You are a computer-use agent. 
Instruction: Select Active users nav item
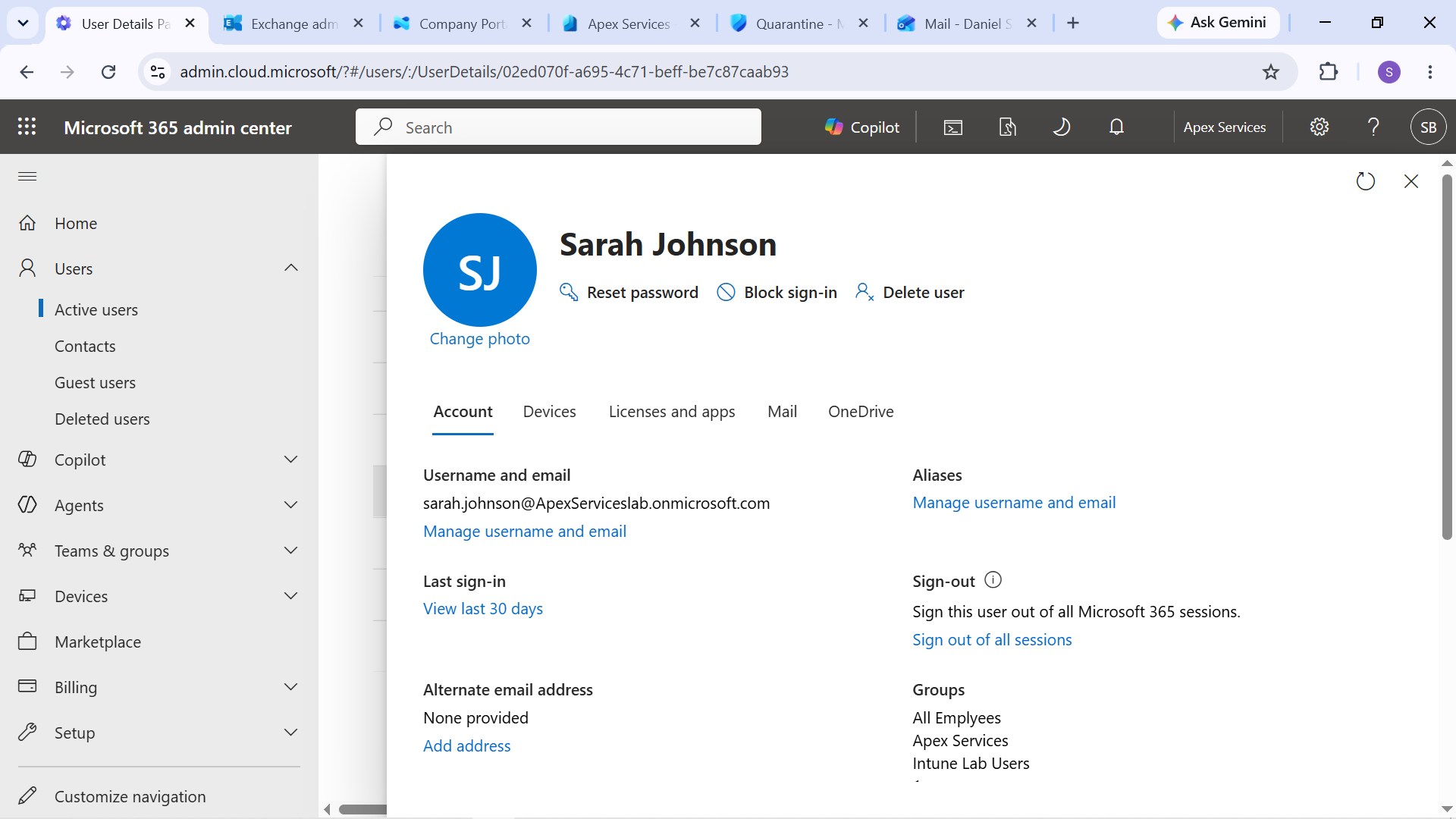[x=96, y=309]
